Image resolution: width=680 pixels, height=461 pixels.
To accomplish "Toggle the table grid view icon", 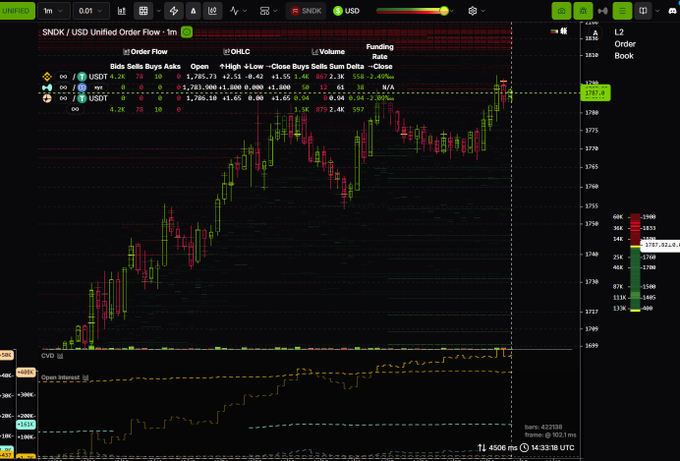I will click(x=144, y=11).
